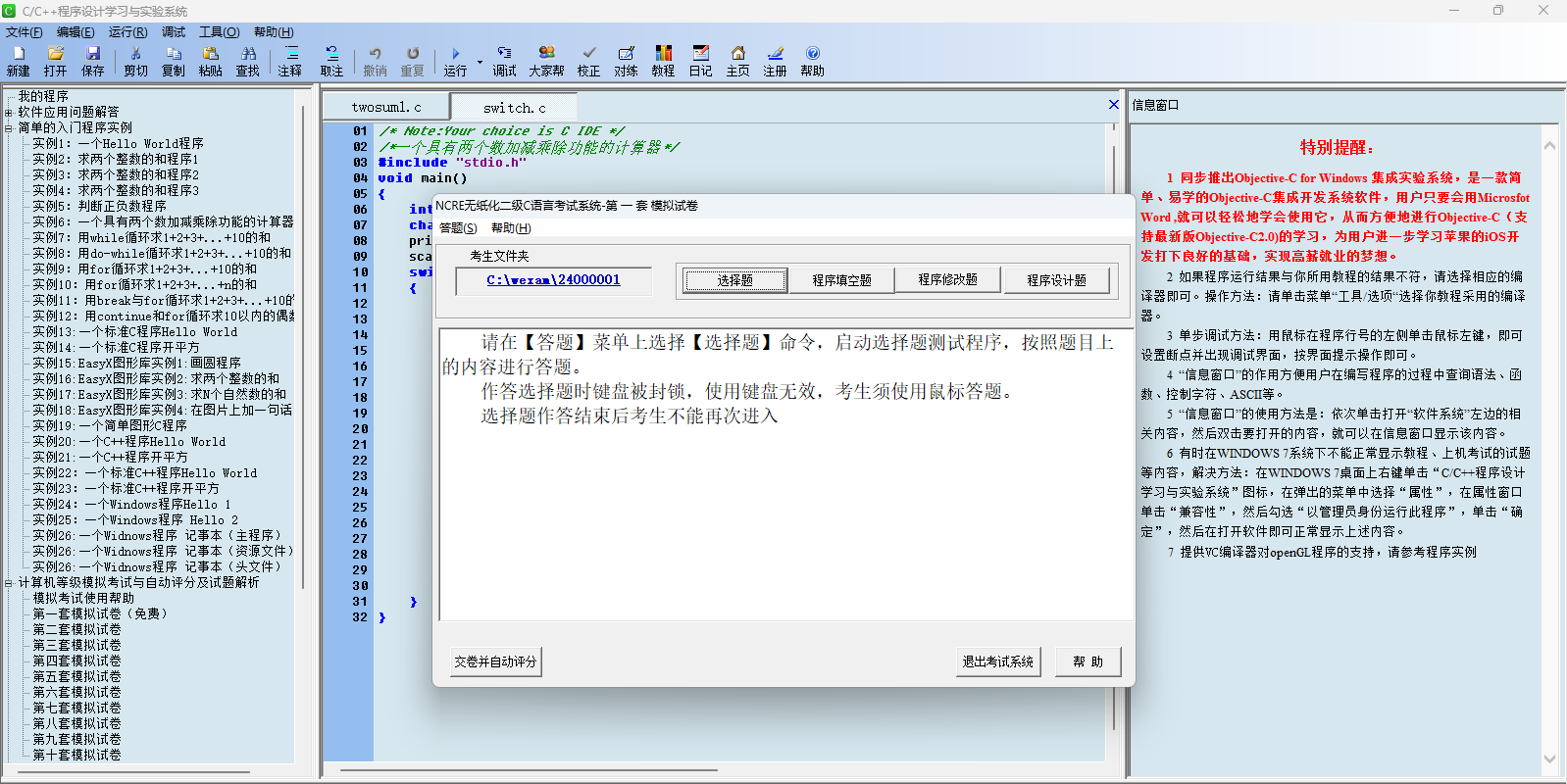
Task: Click the 重复 (Redo) toolbar icon
Action: pos(413,61)
